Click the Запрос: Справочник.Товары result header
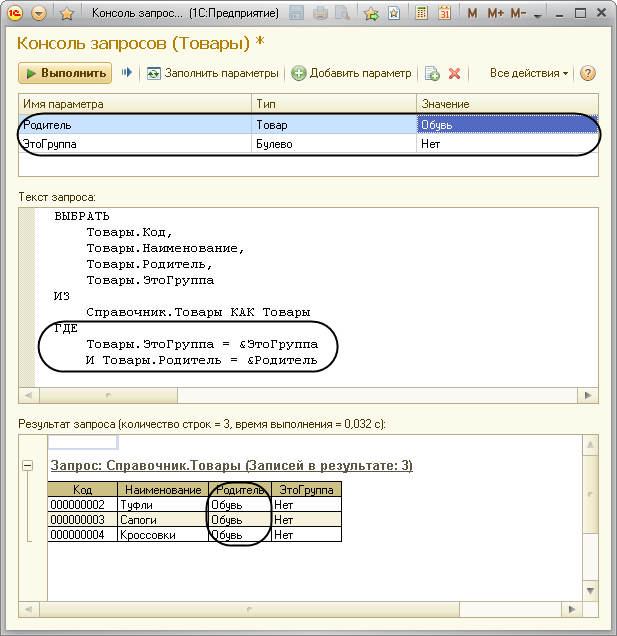This screenshot has height=636, width=617. (232, 466)
